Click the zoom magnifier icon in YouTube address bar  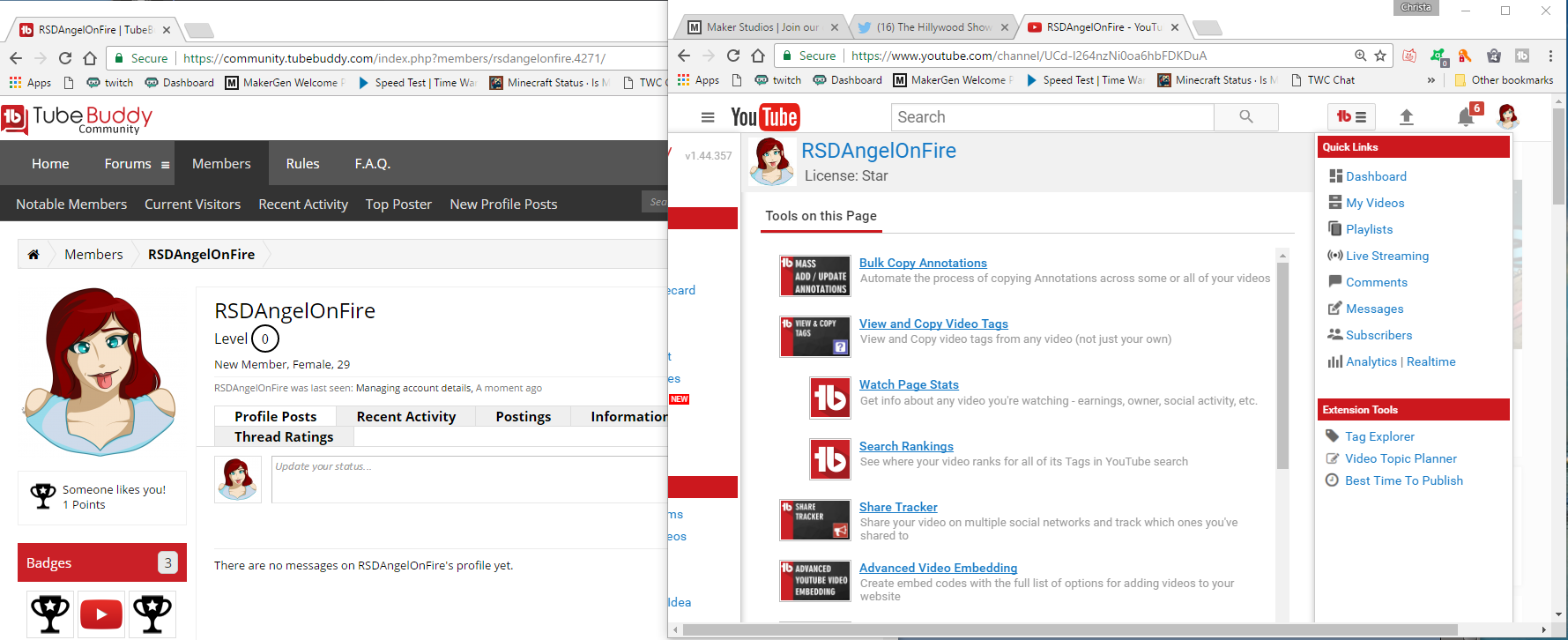pos(1361,56)
